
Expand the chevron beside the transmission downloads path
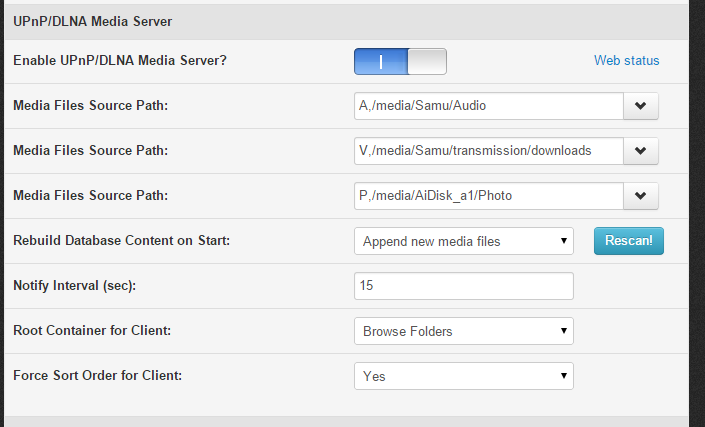coord(641,150)
